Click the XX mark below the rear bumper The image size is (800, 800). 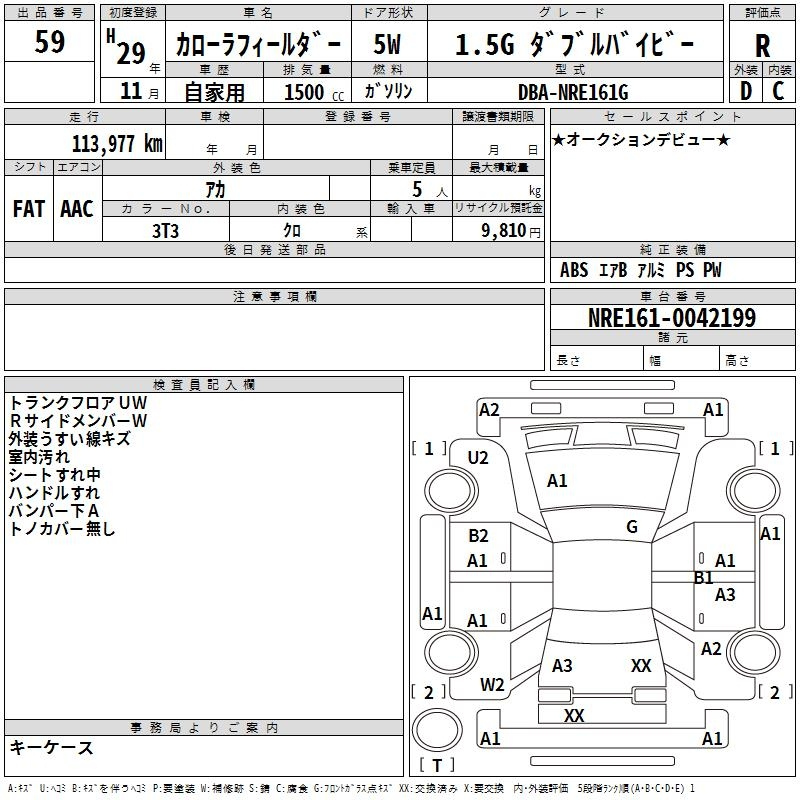pyautogui.click(x=574, y=716)
